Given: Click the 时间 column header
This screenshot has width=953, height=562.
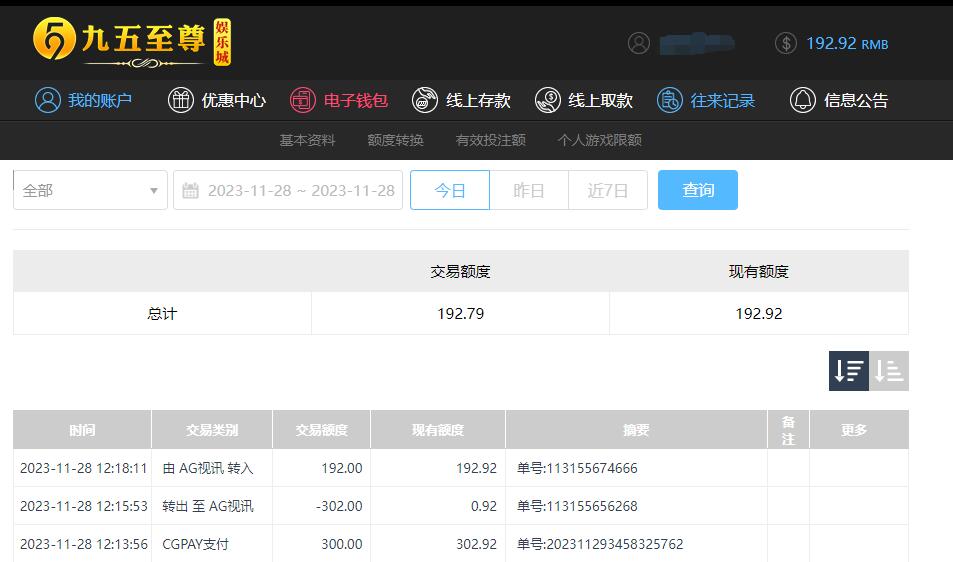Looking at the screenshot, I should click(x=82, y=430).
